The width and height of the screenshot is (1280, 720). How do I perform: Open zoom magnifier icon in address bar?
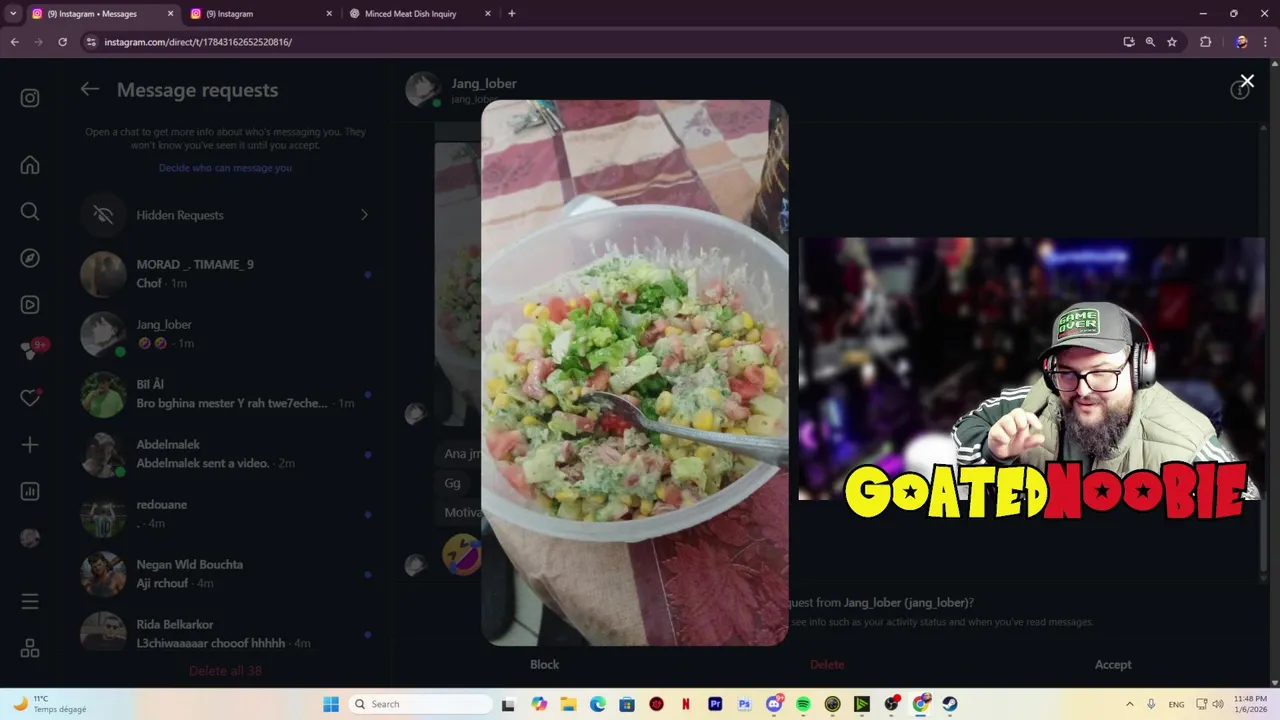click(1150, 42)
